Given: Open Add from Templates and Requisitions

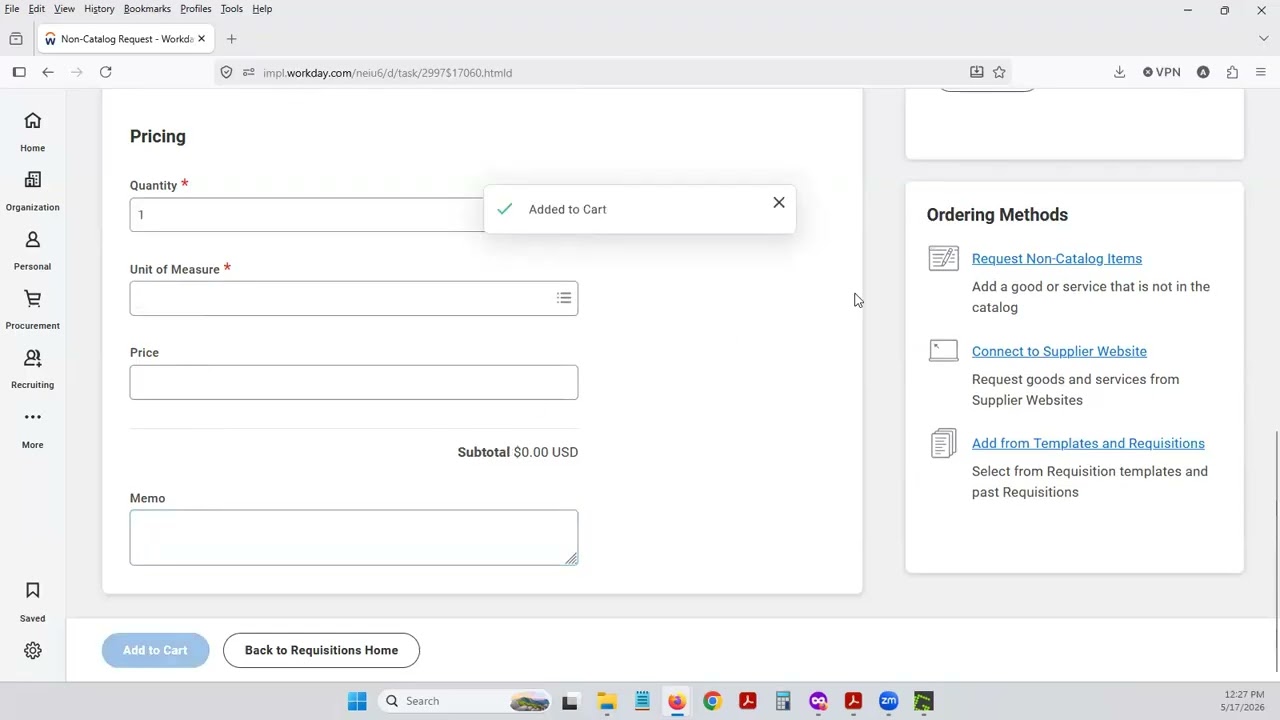Looking at the screenshot, I should [1088, 443].
